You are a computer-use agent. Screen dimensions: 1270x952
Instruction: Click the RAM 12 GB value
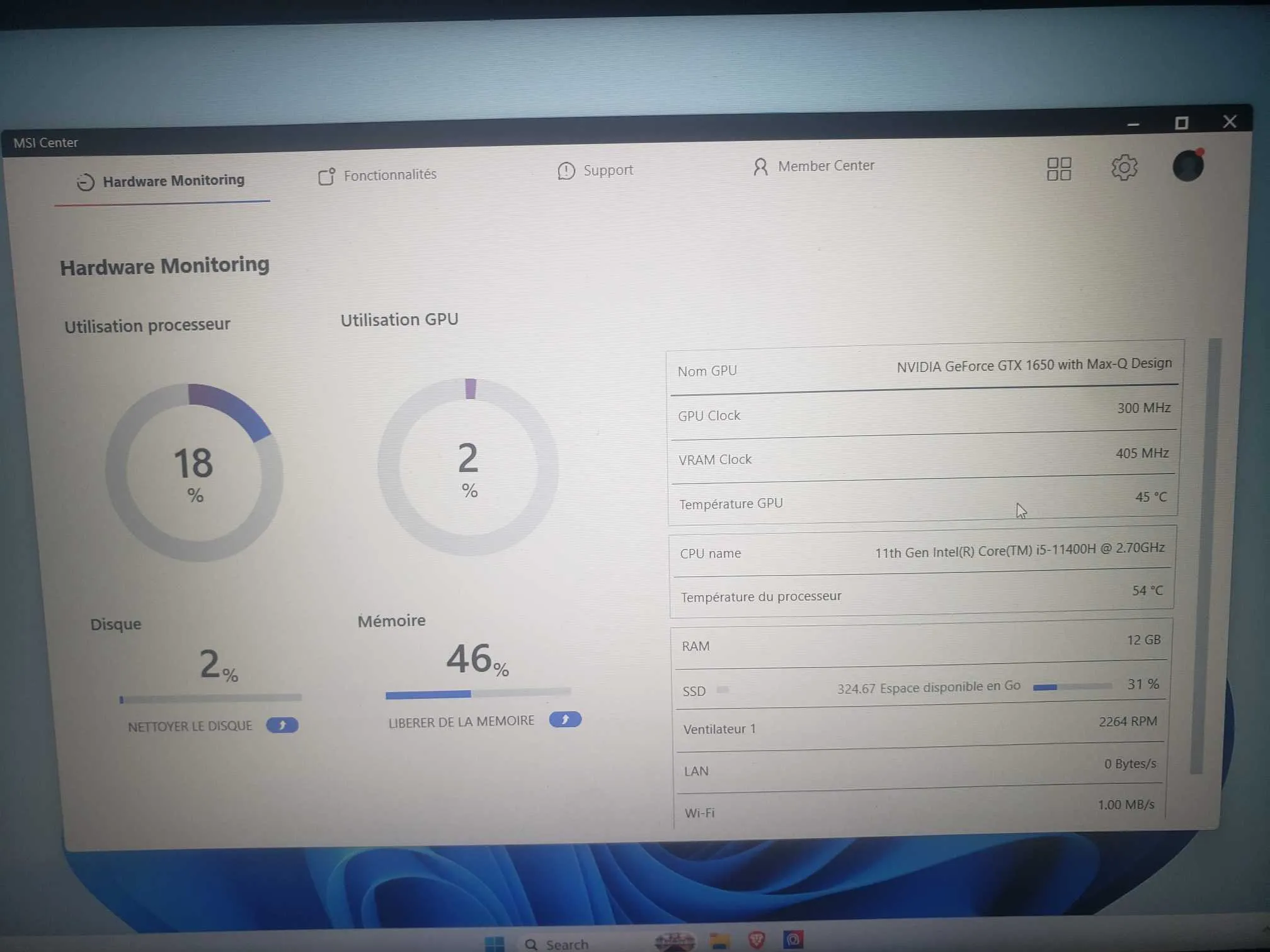1144,640
